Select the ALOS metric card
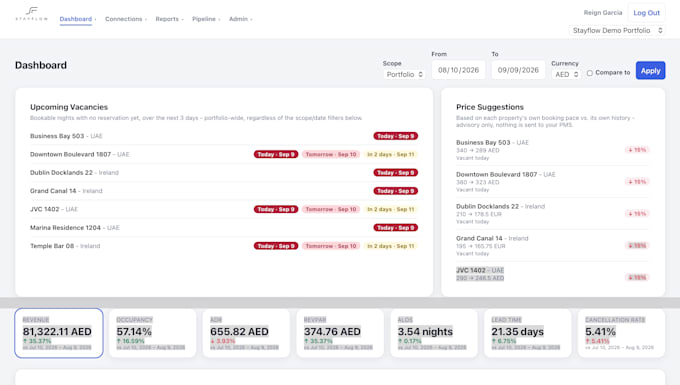Screen dimensions: 680x385 pos(434,333)
